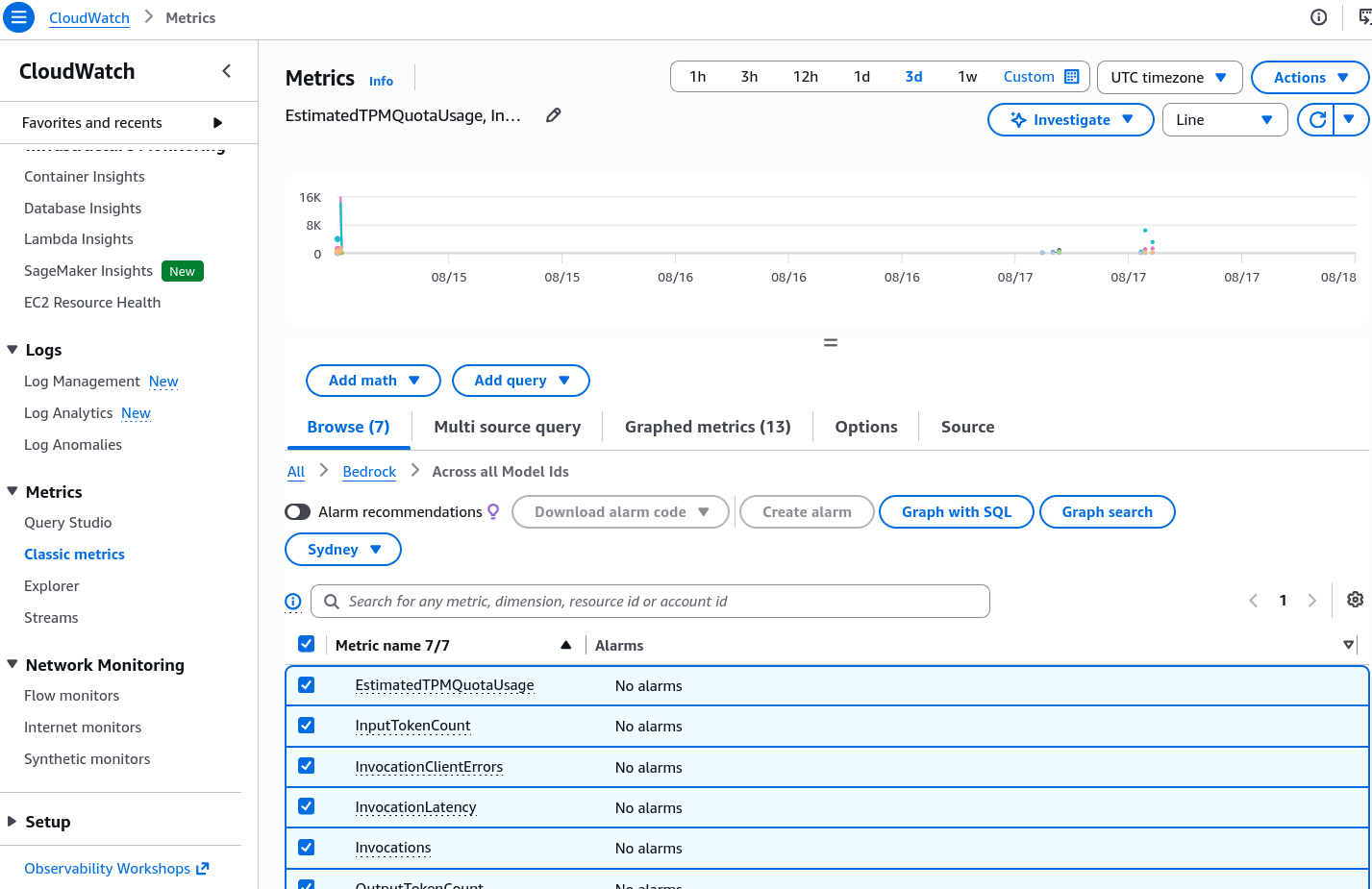This screenshot has height=889, width=1372.
Task: Click the info circle icon in top bar
Action: (x=1319, y=17)
